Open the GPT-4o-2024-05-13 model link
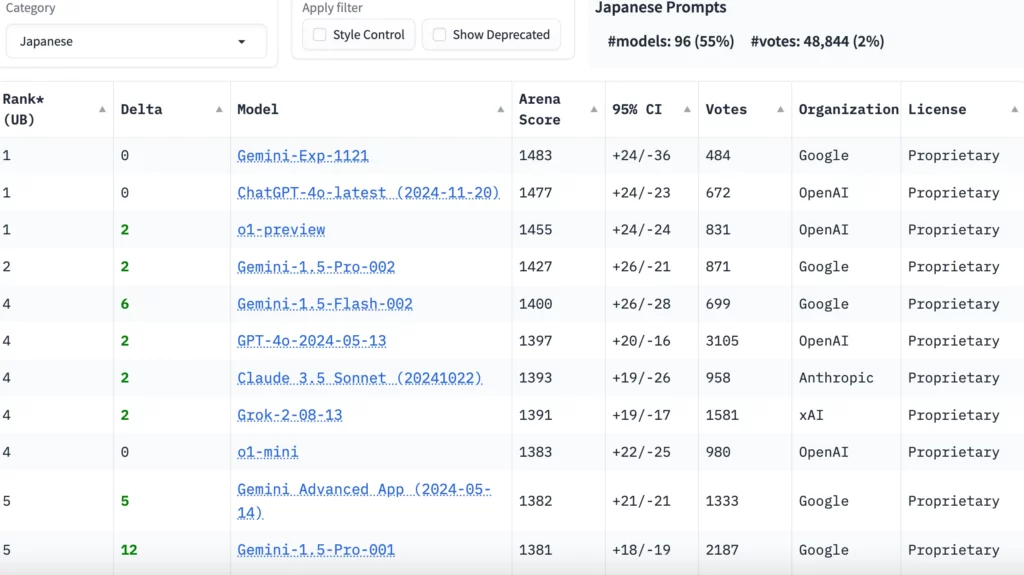 [x=312, y=341]
